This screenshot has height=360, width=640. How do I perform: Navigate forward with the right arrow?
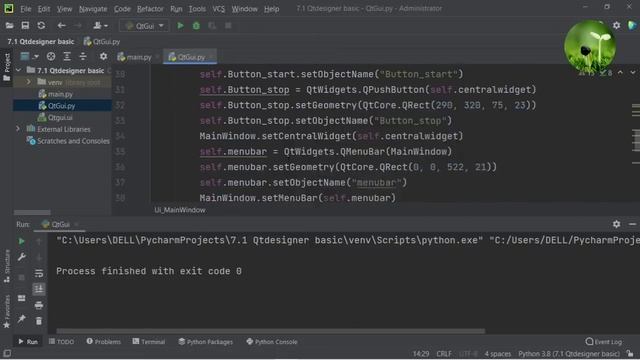pyautogui.click(x=78, y=26)
